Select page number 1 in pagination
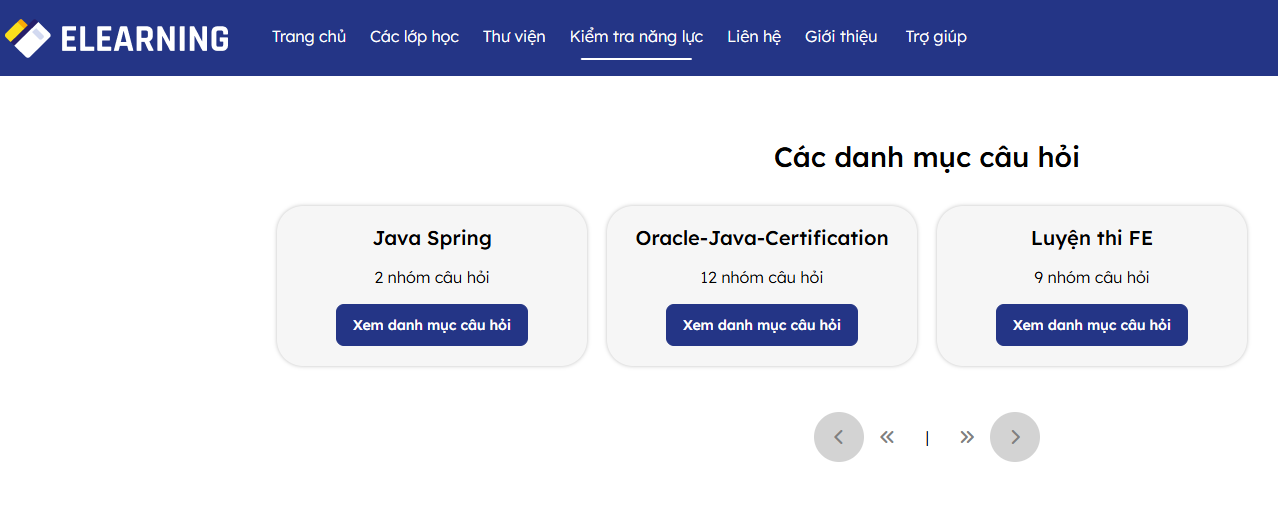Viewport: 1278px width, 522px height. (x=927, y=438)
